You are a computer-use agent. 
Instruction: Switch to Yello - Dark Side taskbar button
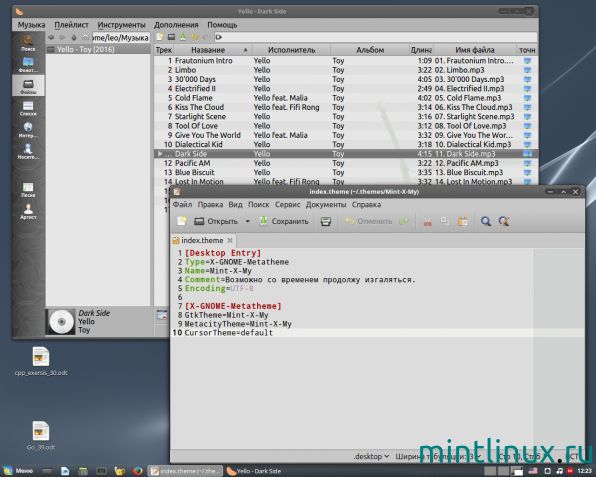[x=254, y=471]
